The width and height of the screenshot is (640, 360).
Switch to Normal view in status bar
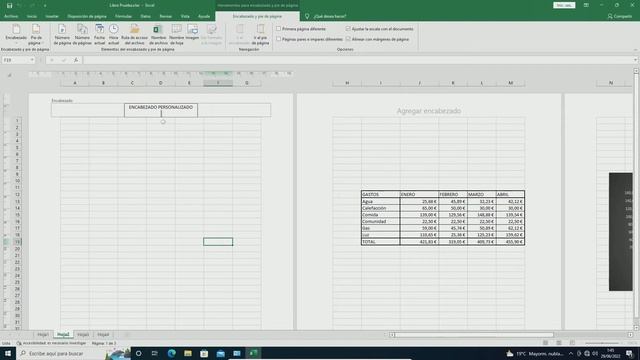coord(545,343)
